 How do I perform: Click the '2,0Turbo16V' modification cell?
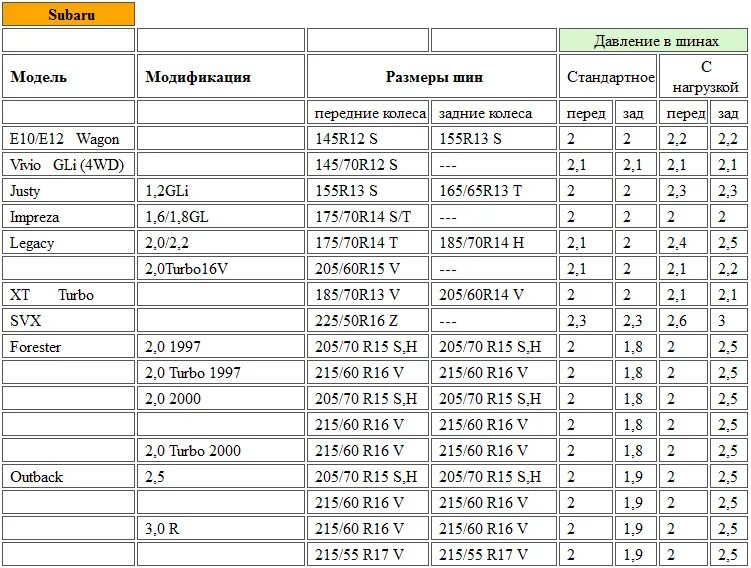click(221, 269)
